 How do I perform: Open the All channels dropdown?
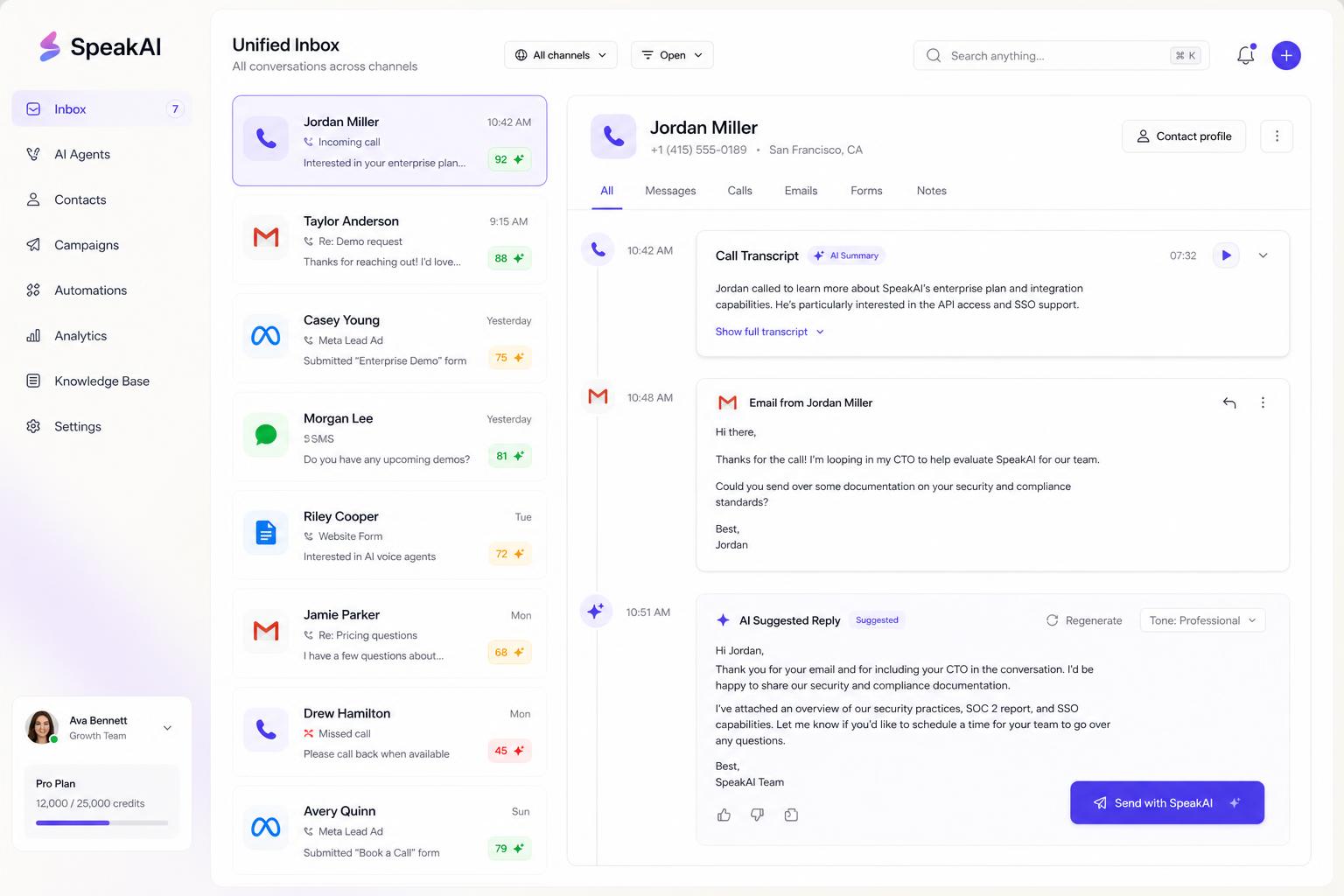click(561, 55)
